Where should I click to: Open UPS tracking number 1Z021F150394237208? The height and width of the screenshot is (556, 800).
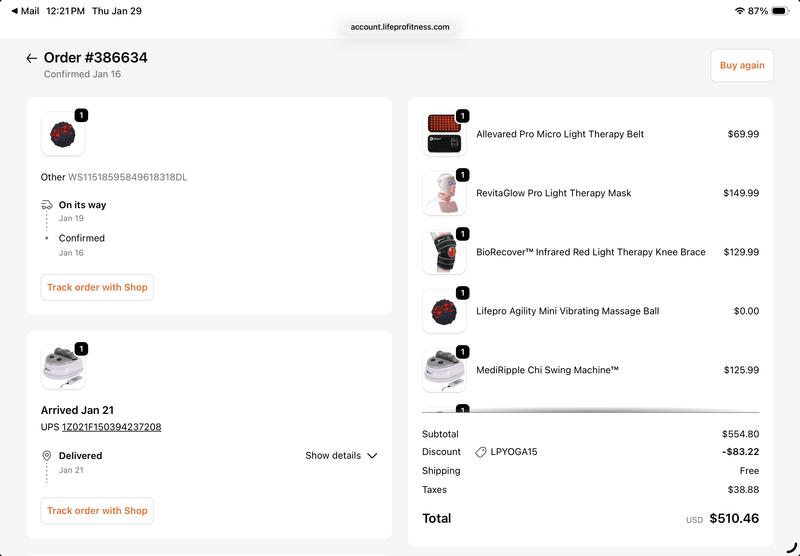click(x=111, y=427)
